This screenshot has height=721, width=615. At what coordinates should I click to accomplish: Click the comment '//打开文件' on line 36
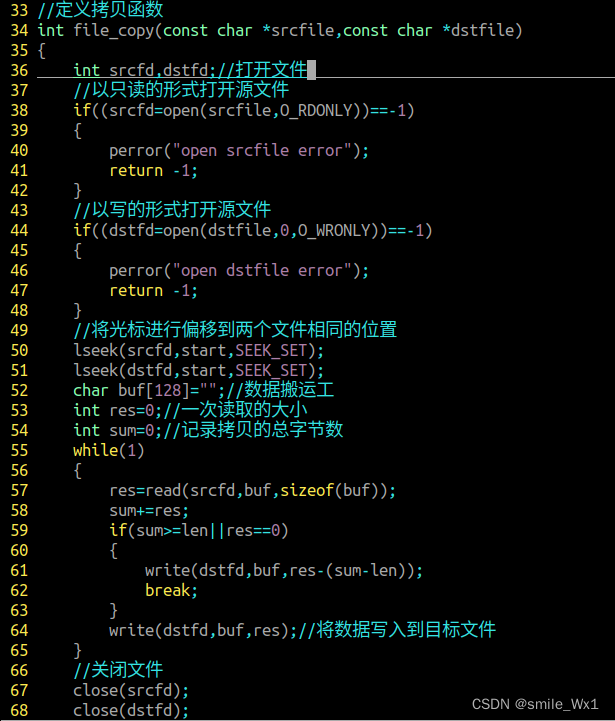pos(263,70)
